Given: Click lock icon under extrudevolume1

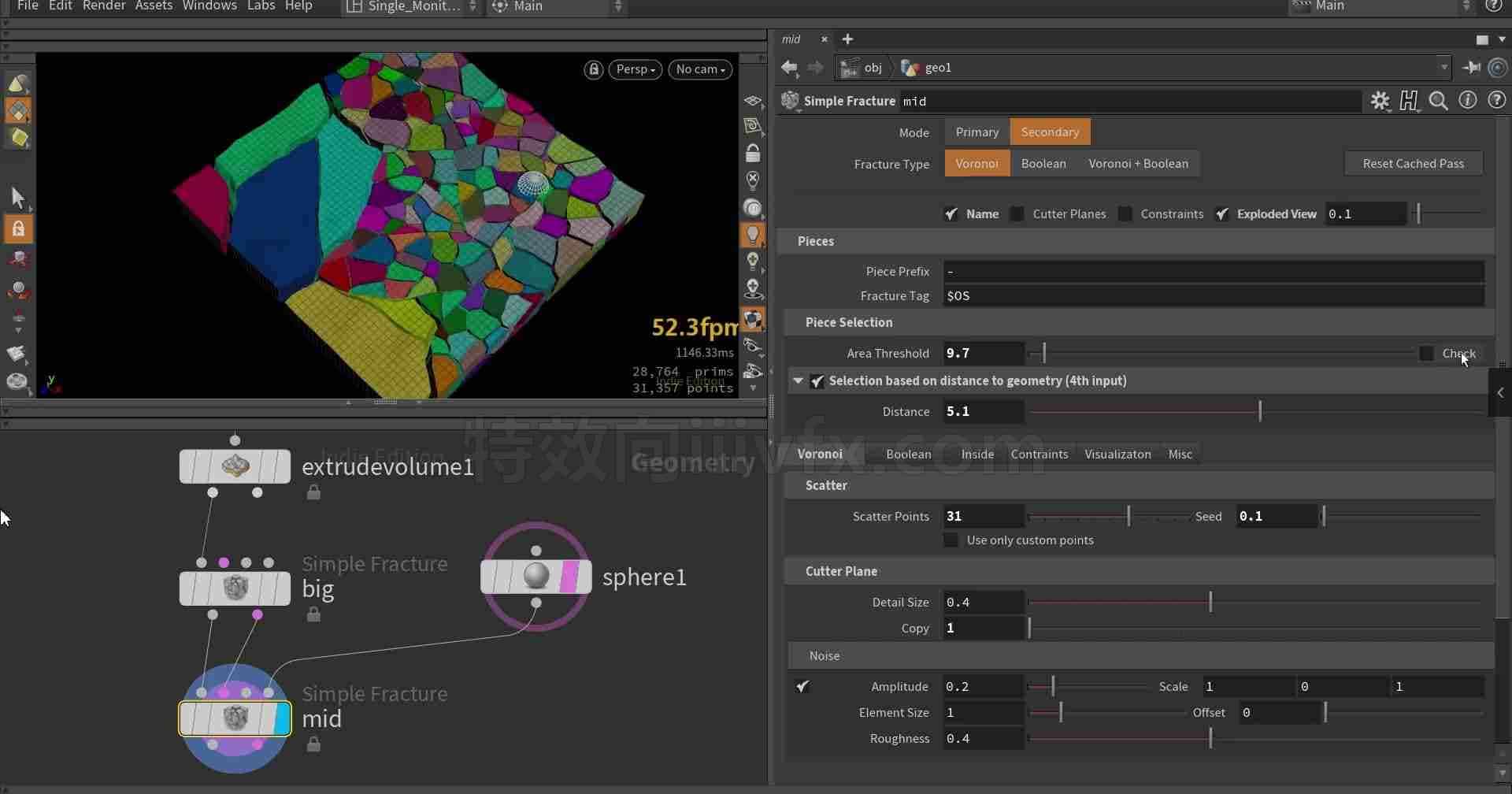Looking at the screenshot, I should [313, 492].
